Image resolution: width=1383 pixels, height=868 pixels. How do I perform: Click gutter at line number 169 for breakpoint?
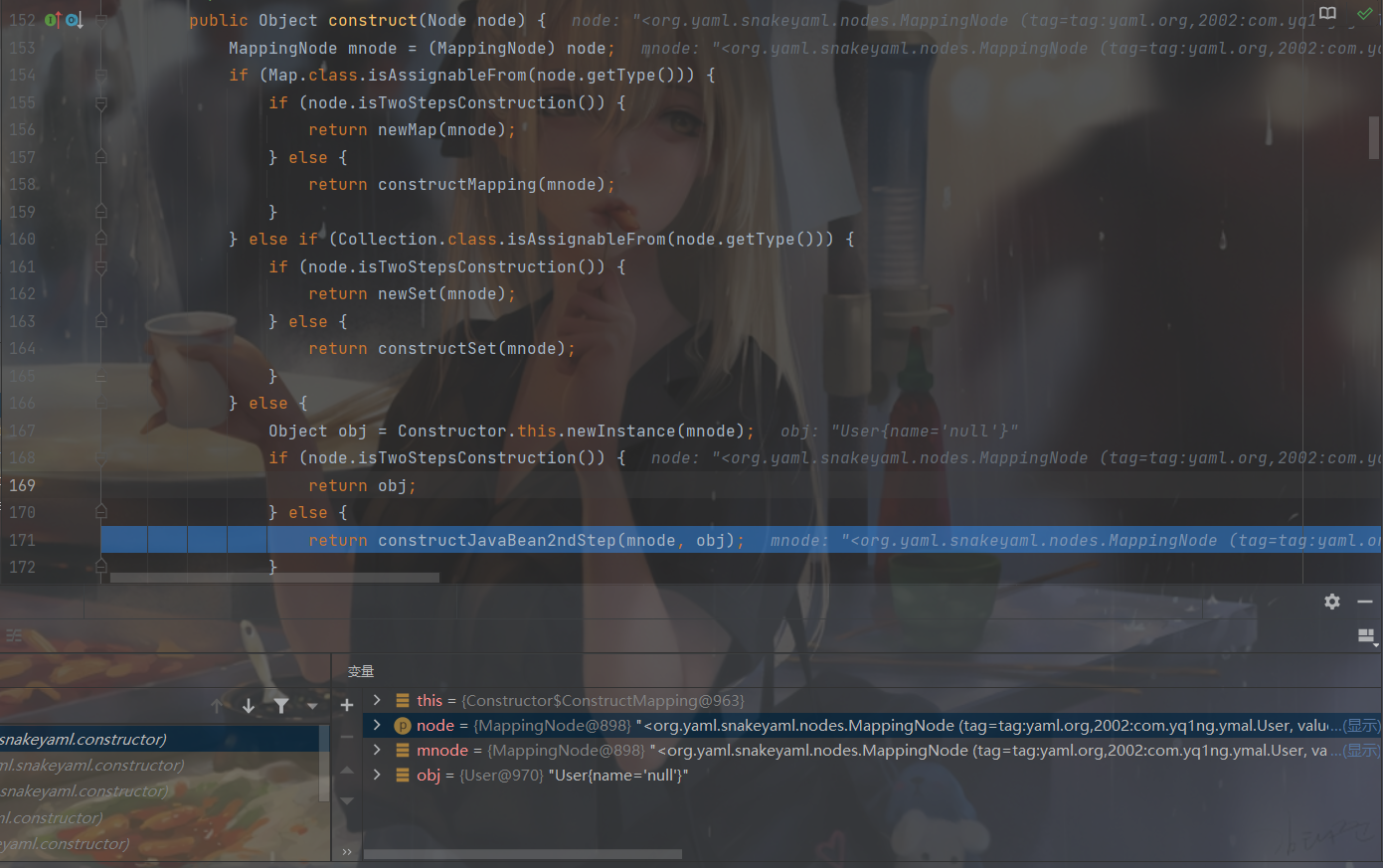[x=22, y=485]
